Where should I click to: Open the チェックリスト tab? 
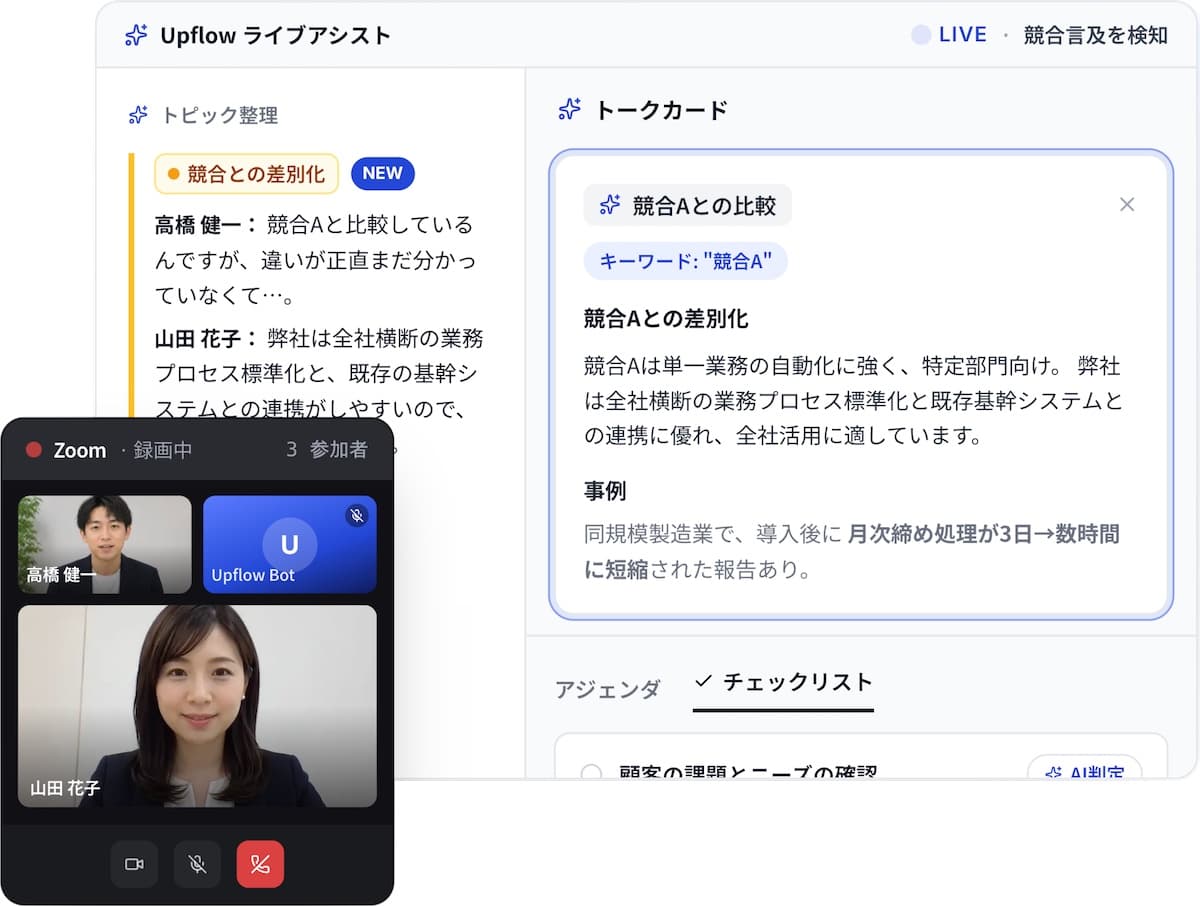click(783, 683)
